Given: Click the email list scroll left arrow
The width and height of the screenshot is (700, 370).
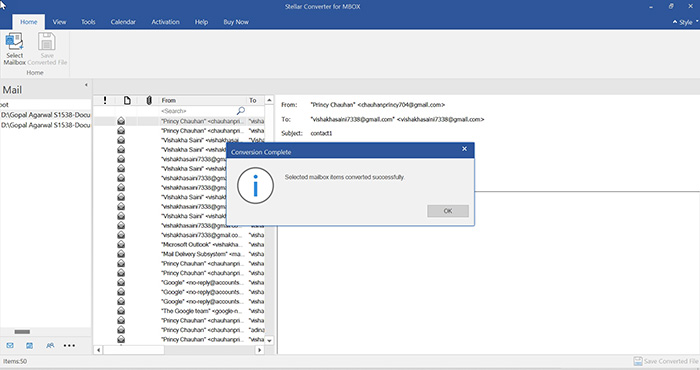Looking at the screenshot, I should 98,350.
